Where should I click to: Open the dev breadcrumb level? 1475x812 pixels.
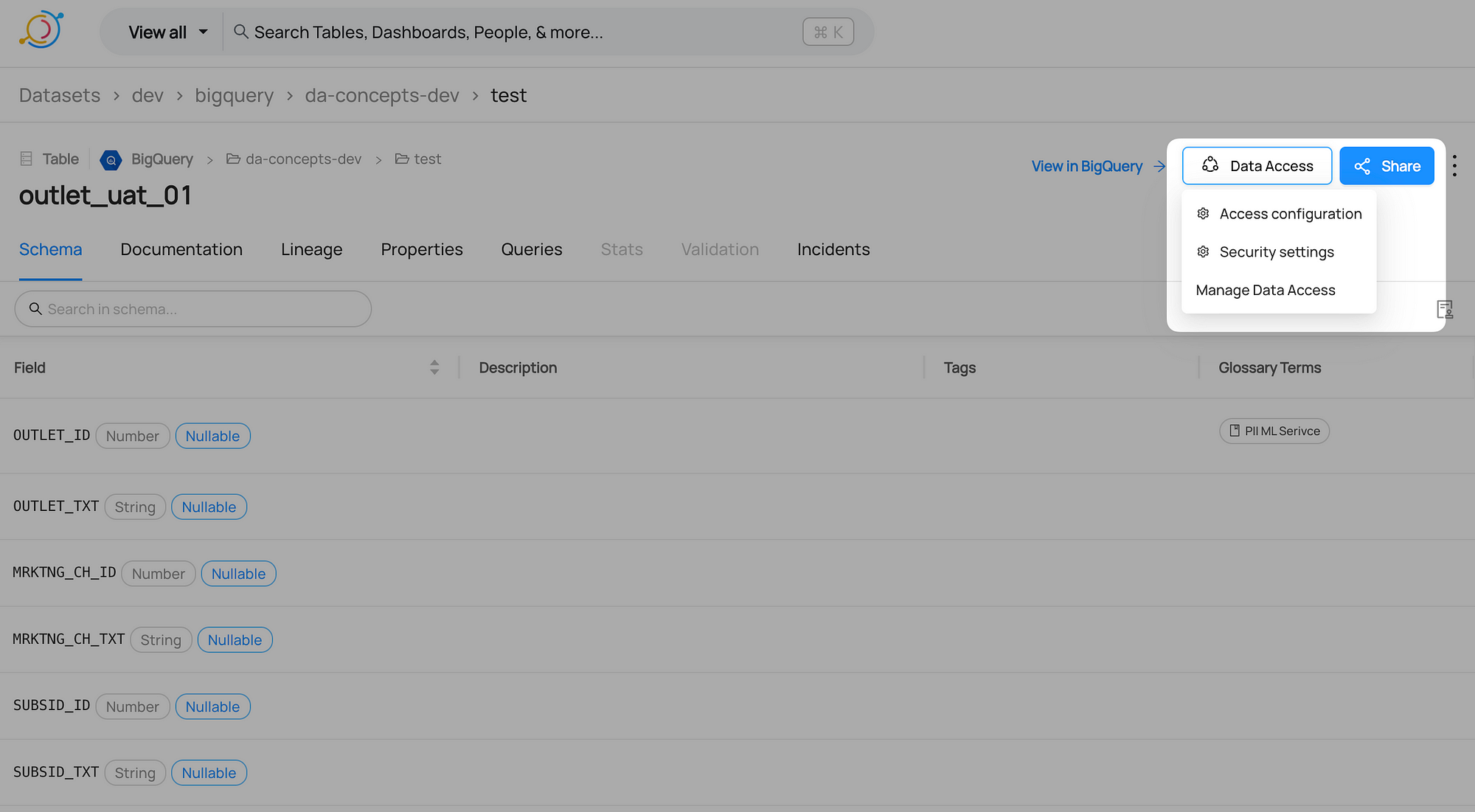(x=147, y=95)
